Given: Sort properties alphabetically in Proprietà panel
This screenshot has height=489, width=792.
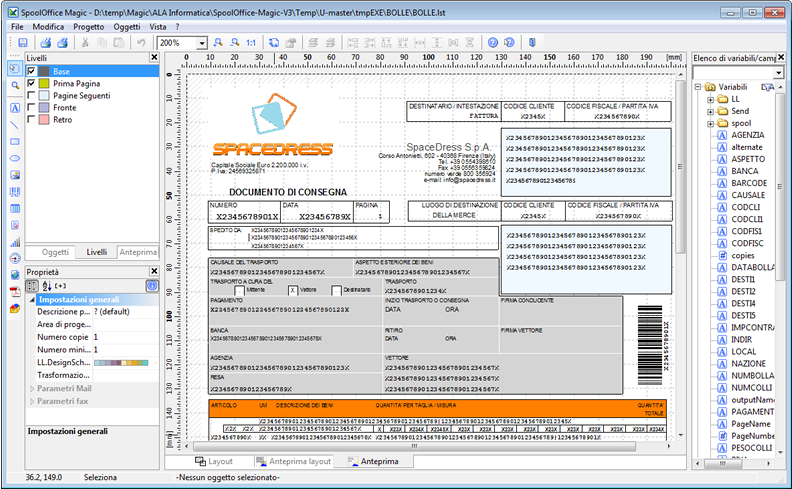Looking at the screenshot, I should pyautogui.click(x=46, y=286).
